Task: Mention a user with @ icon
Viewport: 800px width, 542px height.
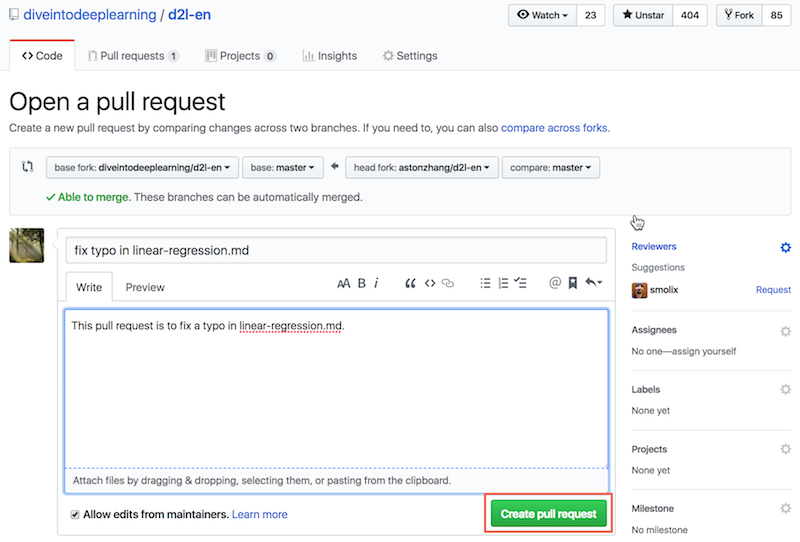Action: pos(555,283)
